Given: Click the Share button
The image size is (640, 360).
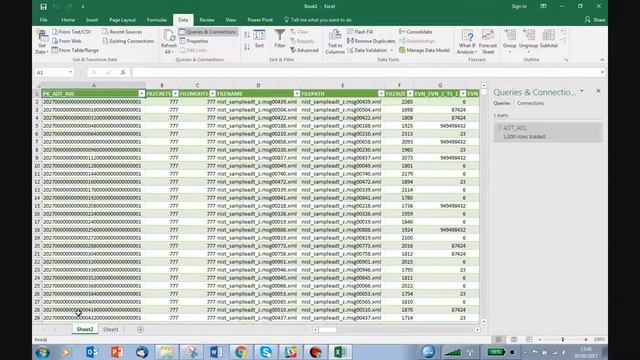Looking at the screenshot, I should tap(595, 20).
